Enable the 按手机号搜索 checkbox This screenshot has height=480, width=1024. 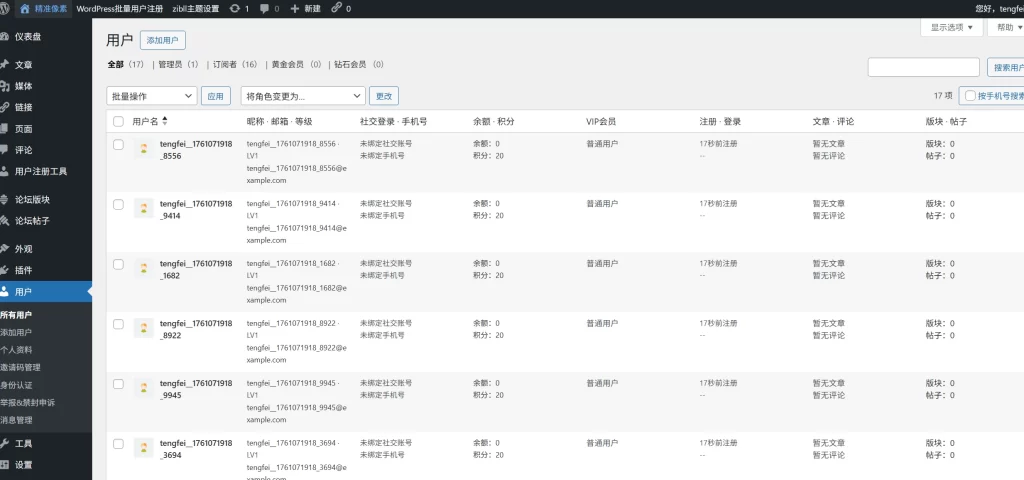970,96
